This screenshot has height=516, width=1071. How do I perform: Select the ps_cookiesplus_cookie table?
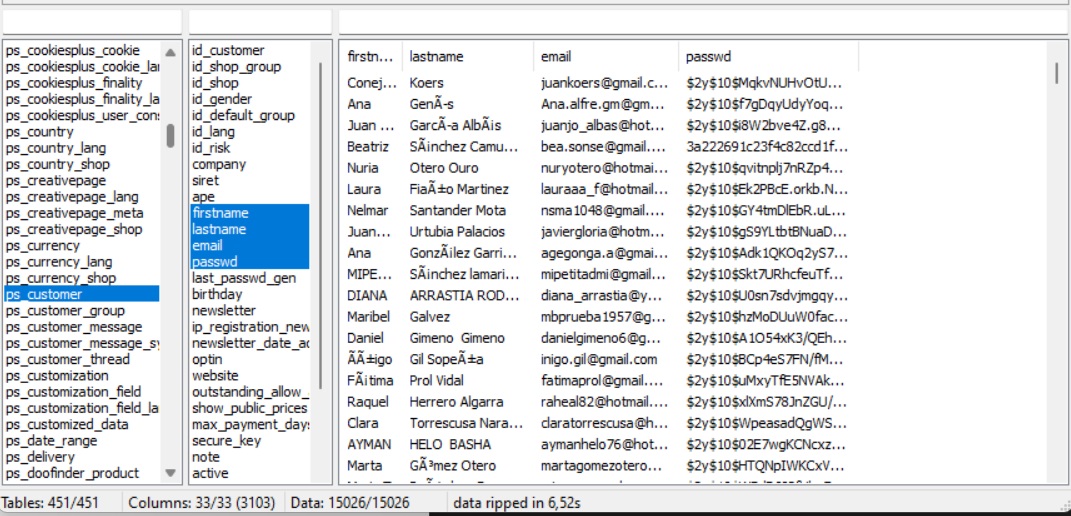click(81, 50)
